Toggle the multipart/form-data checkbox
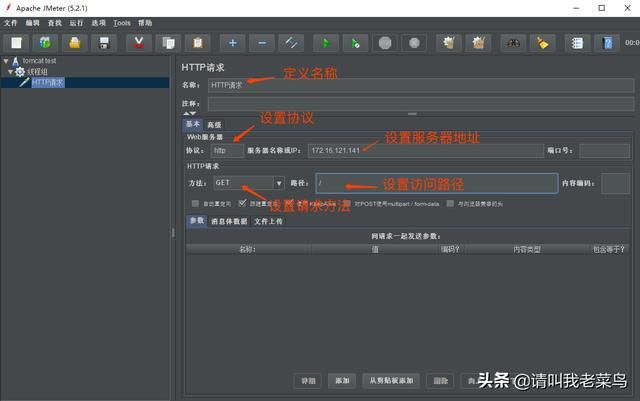Image resolution: width=640 pixels, height=401 pixels. (347, 203)
